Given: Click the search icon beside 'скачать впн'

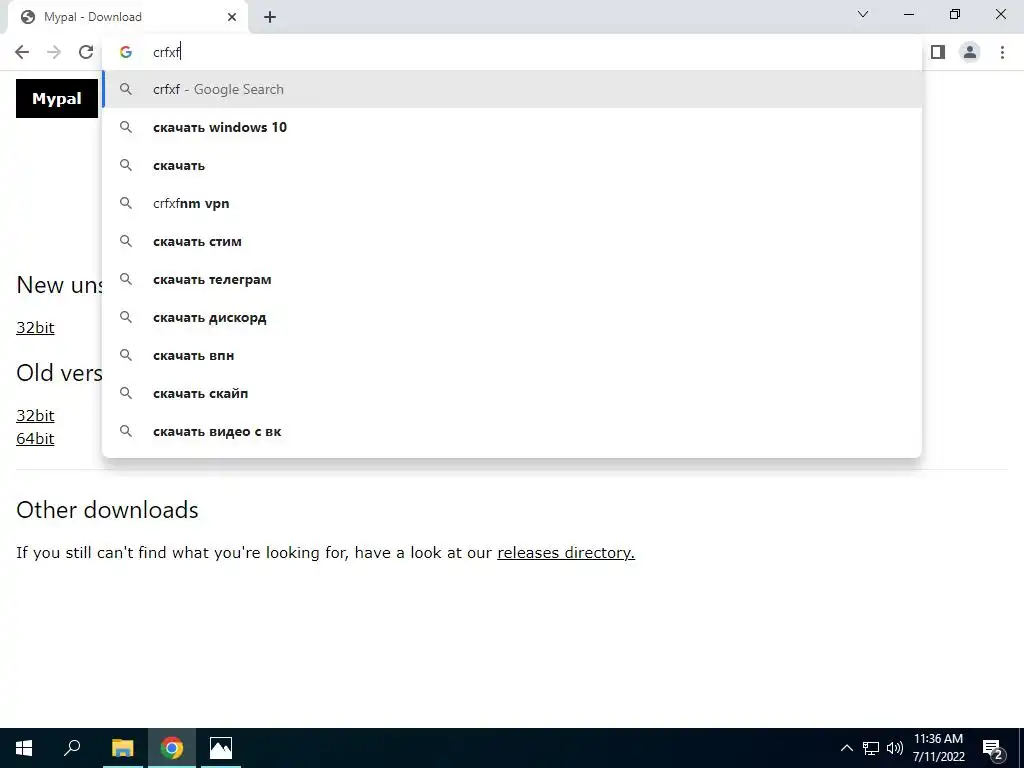Looking at the screenshot, I should pos(126,355).
